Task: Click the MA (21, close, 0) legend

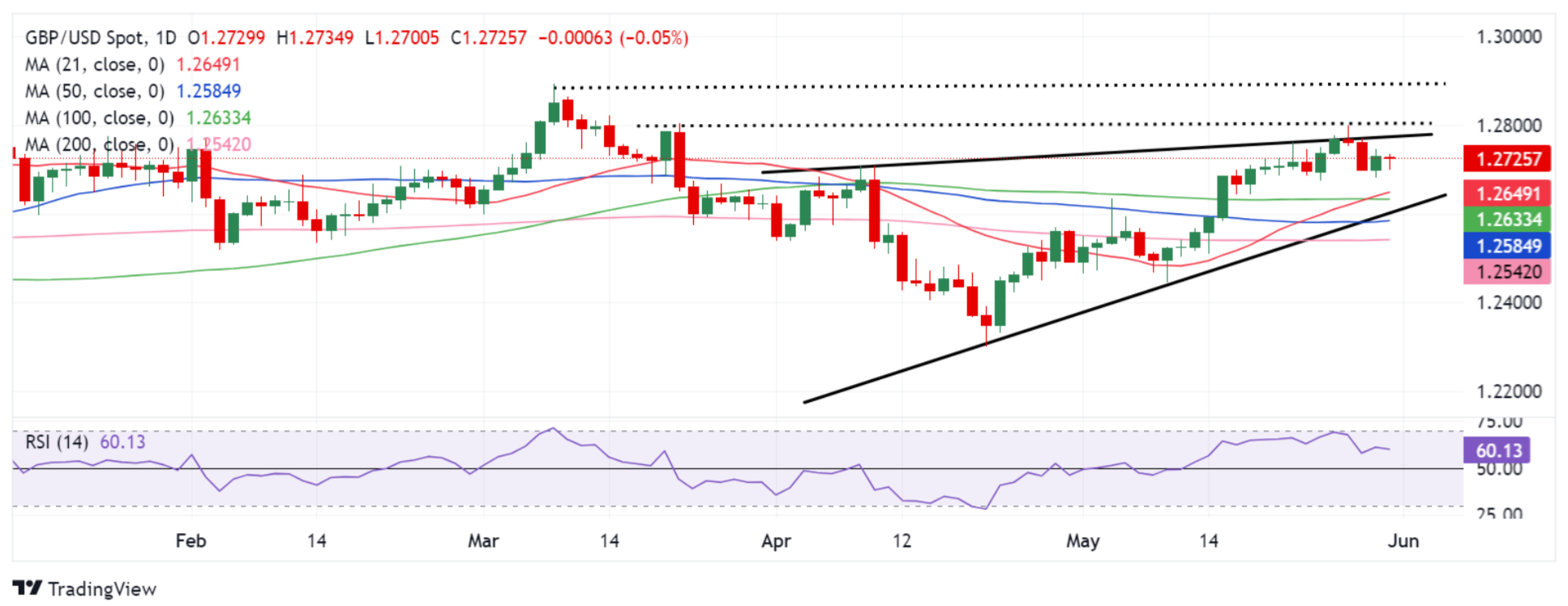Action: pyautogui.click(x=94, y=65)
